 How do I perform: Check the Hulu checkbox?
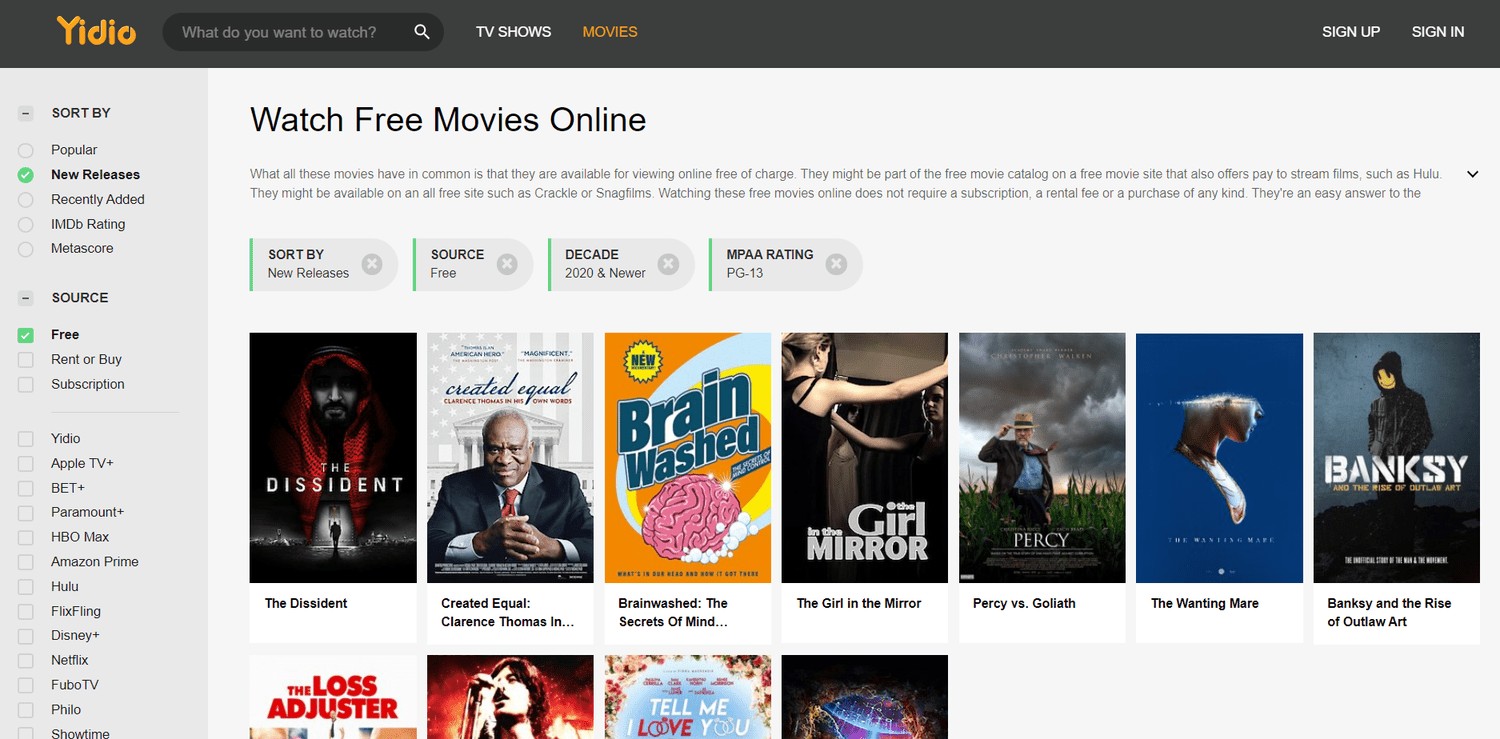[26, 587]
